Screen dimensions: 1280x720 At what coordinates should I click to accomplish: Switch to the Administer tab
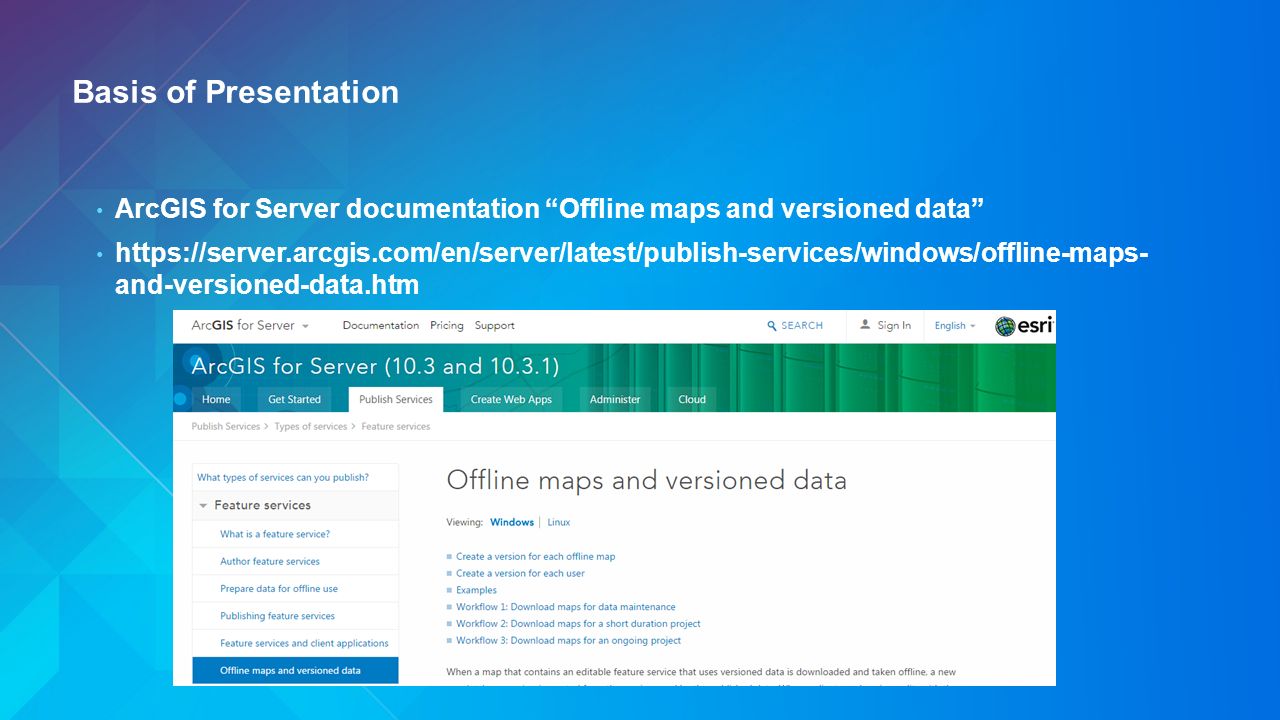point(615,399)
